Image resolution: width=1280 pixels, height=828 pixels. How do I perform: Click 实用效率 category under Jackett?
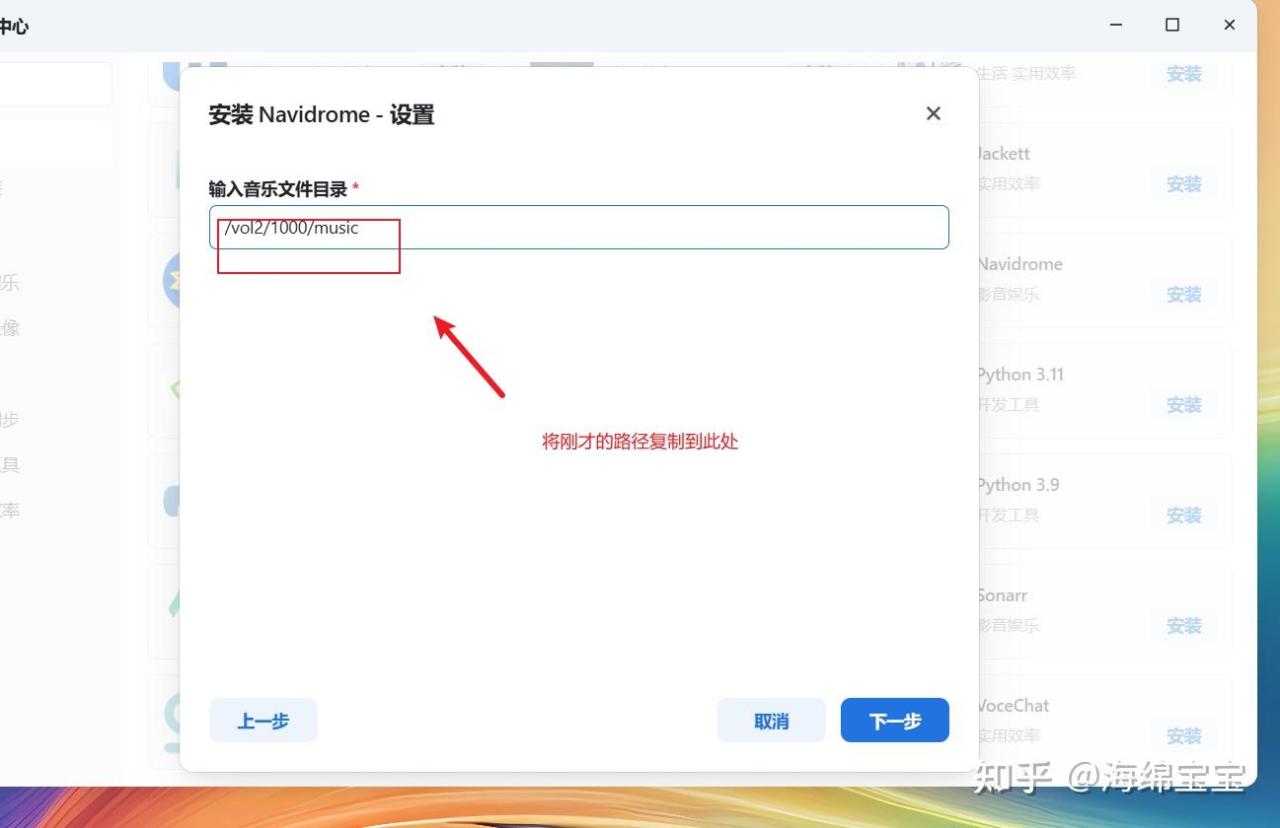click(1008, 184)
